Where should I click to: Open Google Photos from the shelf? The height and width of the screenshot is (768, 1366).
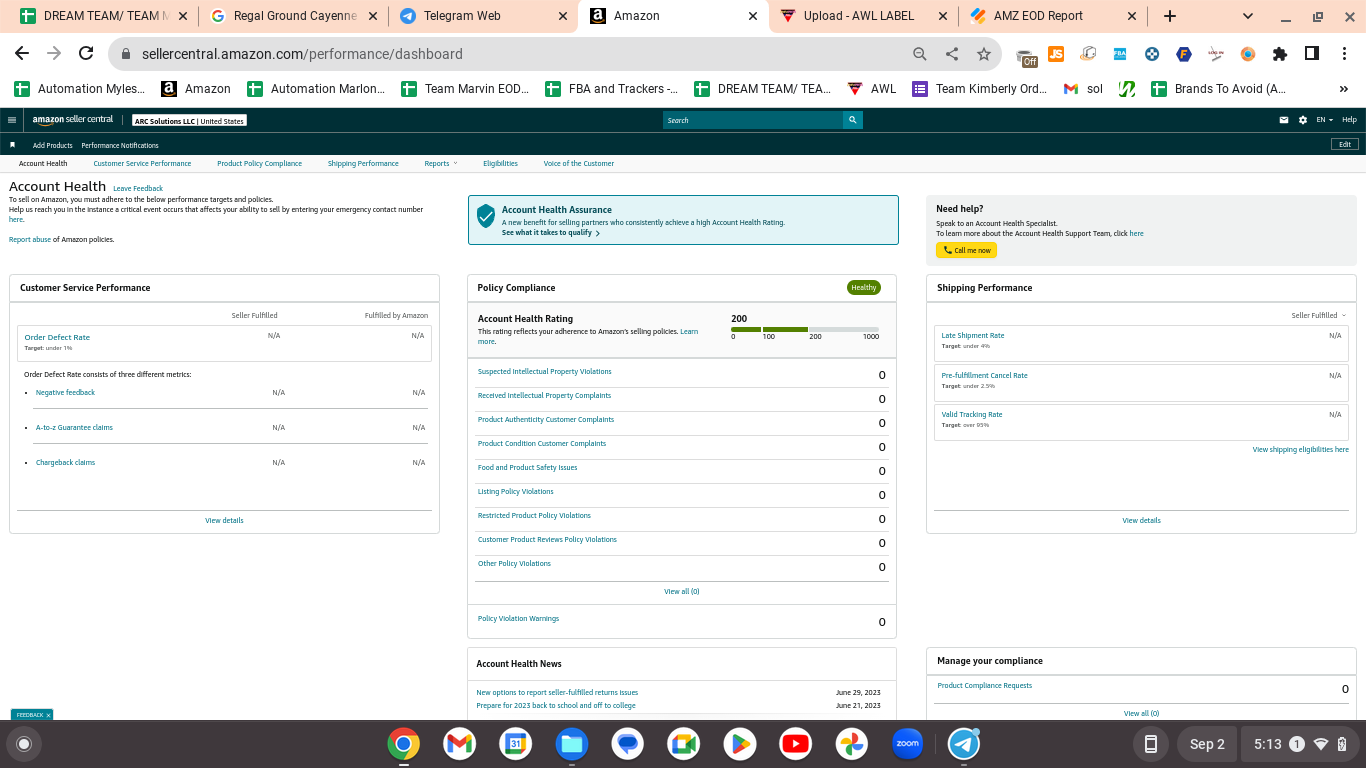pyautogui.click(x=852, y=744)
